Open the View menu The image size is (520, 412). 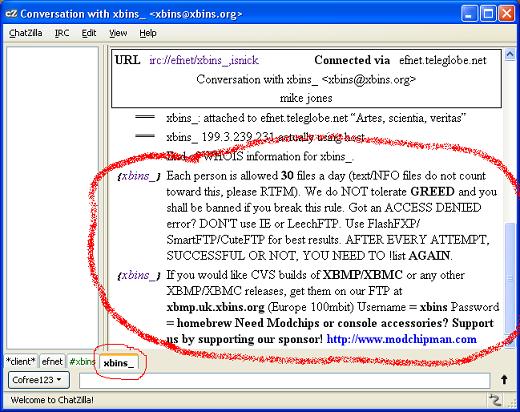point(118,33)
